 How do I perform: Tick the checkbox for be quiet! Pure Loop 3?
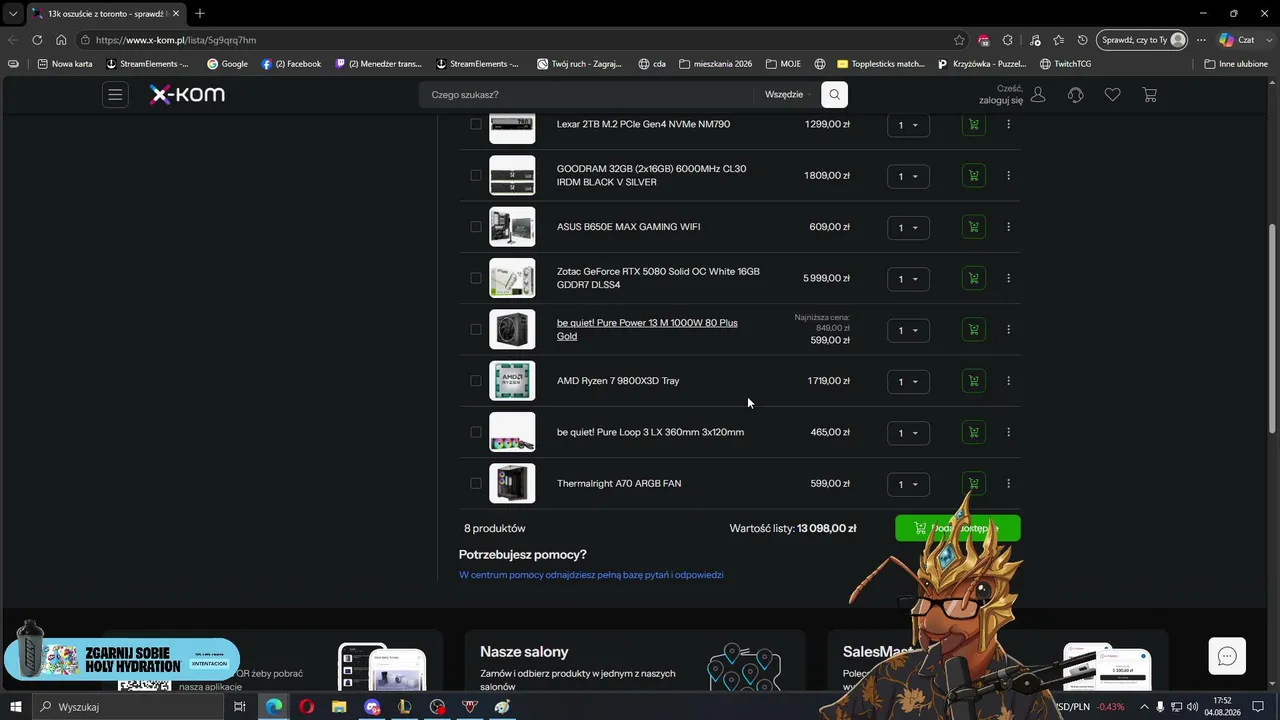[x=476, y=432]
